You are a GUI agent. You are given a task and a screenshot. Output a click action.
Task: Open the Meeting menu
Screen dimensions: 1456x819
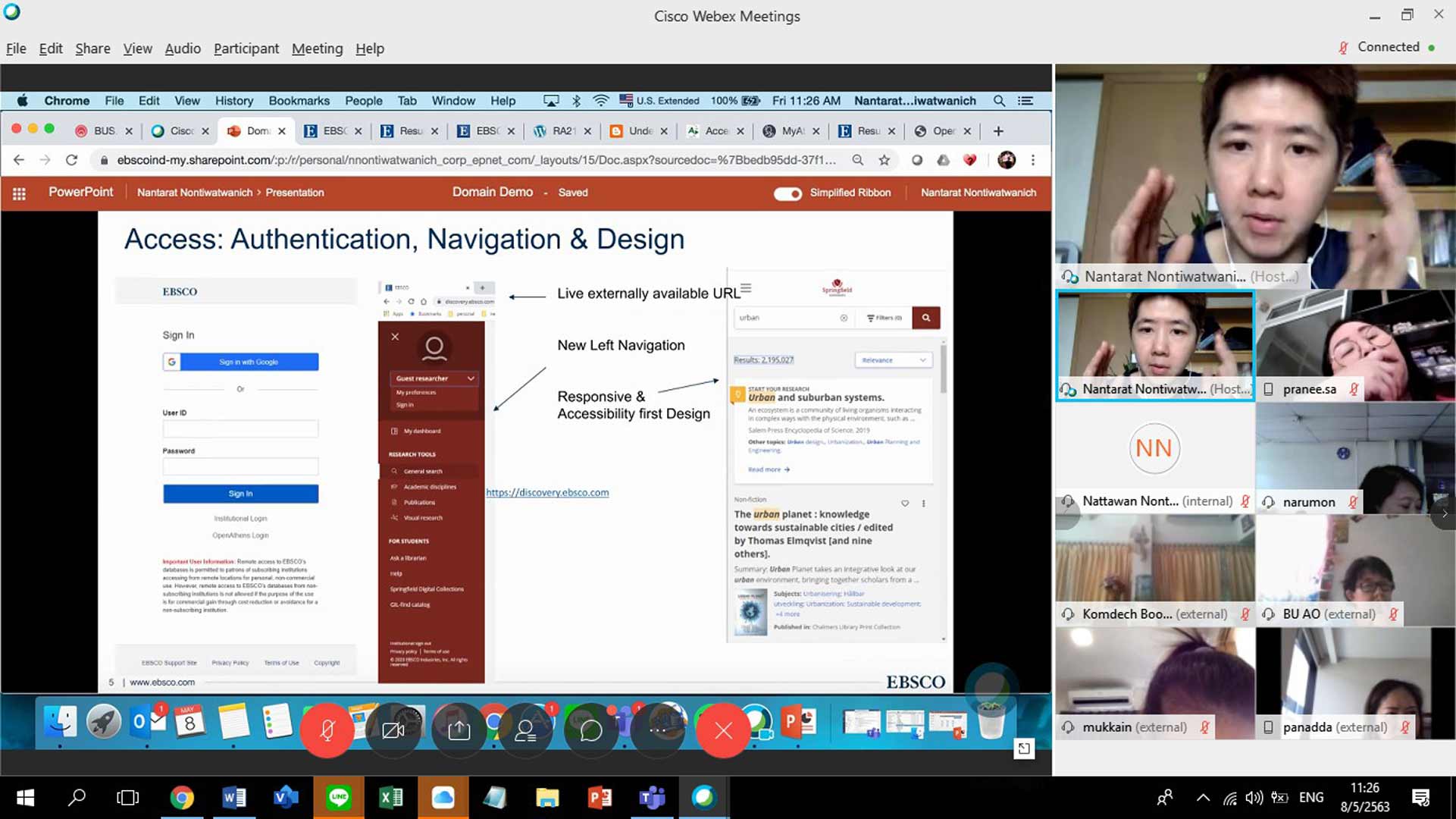click(x=317, y=49)
